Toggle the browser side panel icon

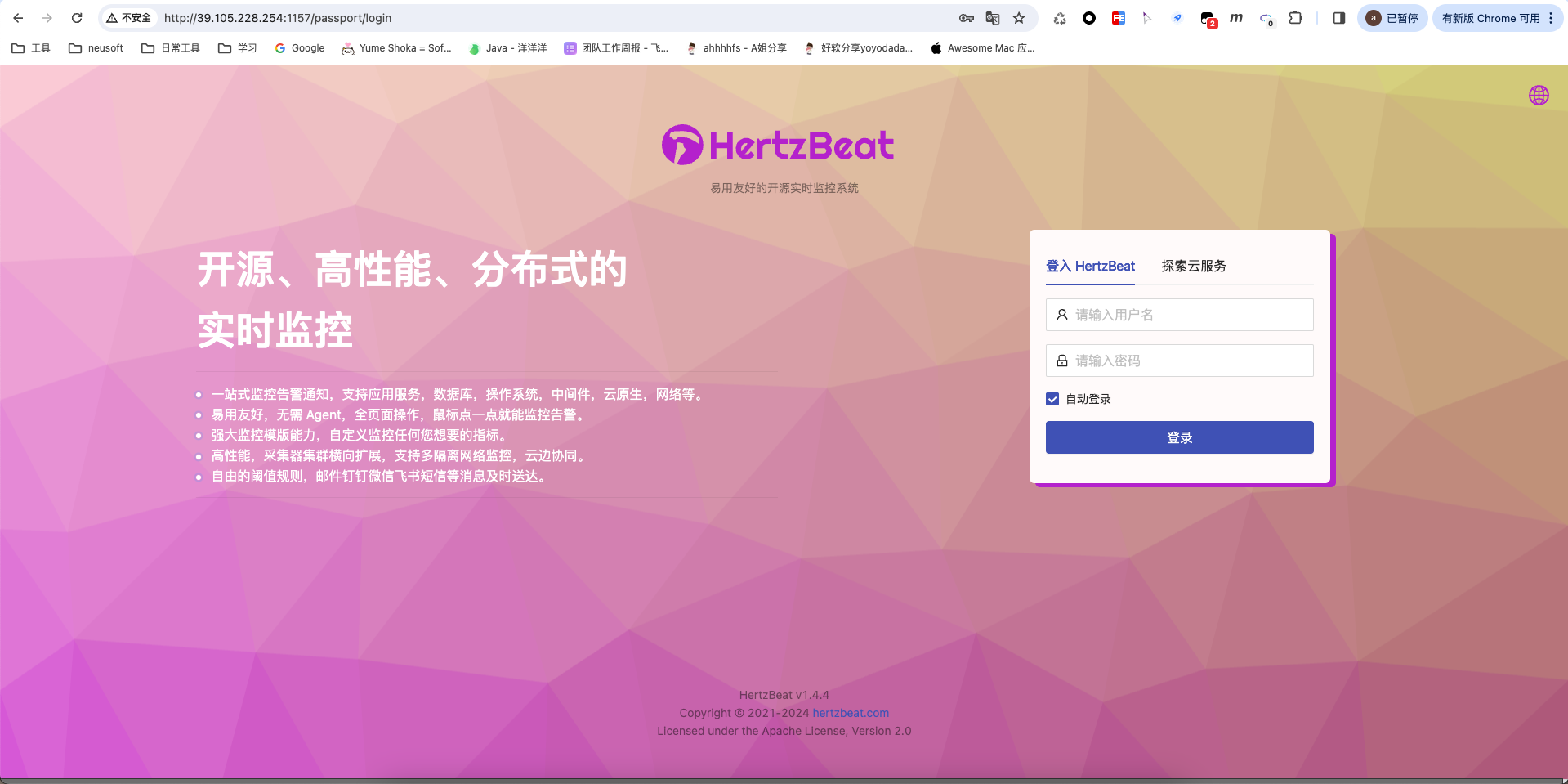(x=1338, y=18)
